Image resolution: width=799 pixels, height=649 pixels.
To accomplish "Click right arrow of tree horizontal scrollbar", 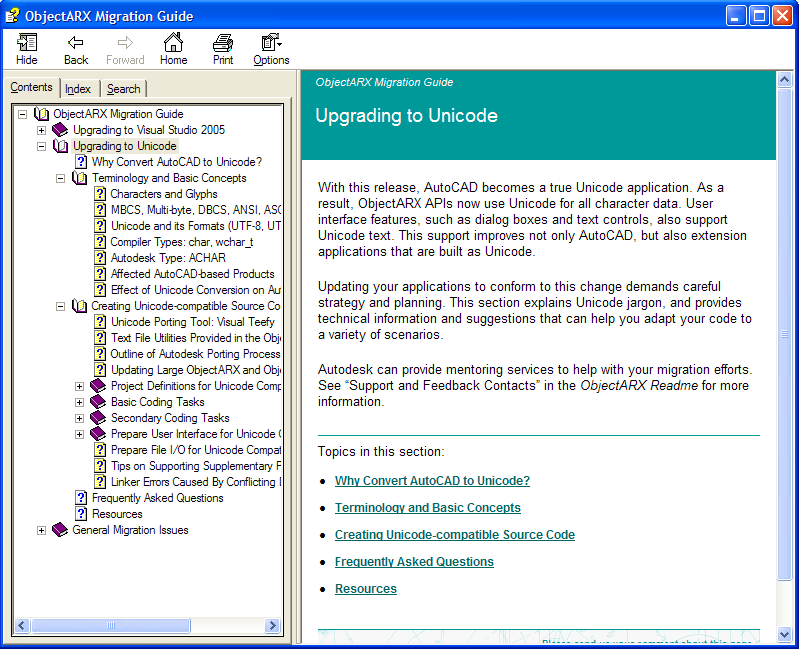I will (273, 625).
